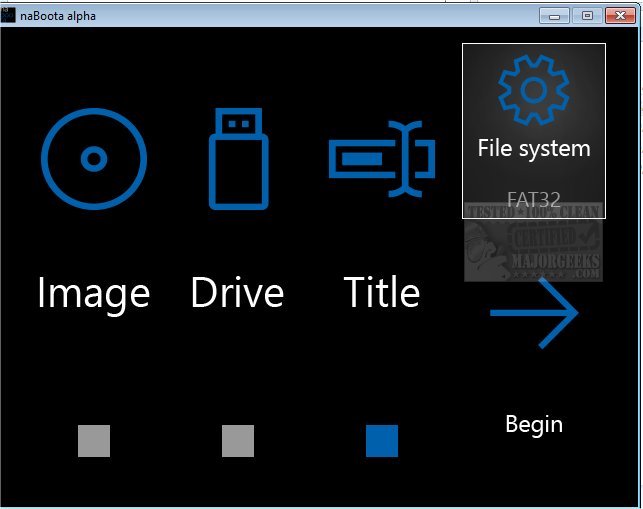
Task: Click the Begin text button
Action: 534,425
